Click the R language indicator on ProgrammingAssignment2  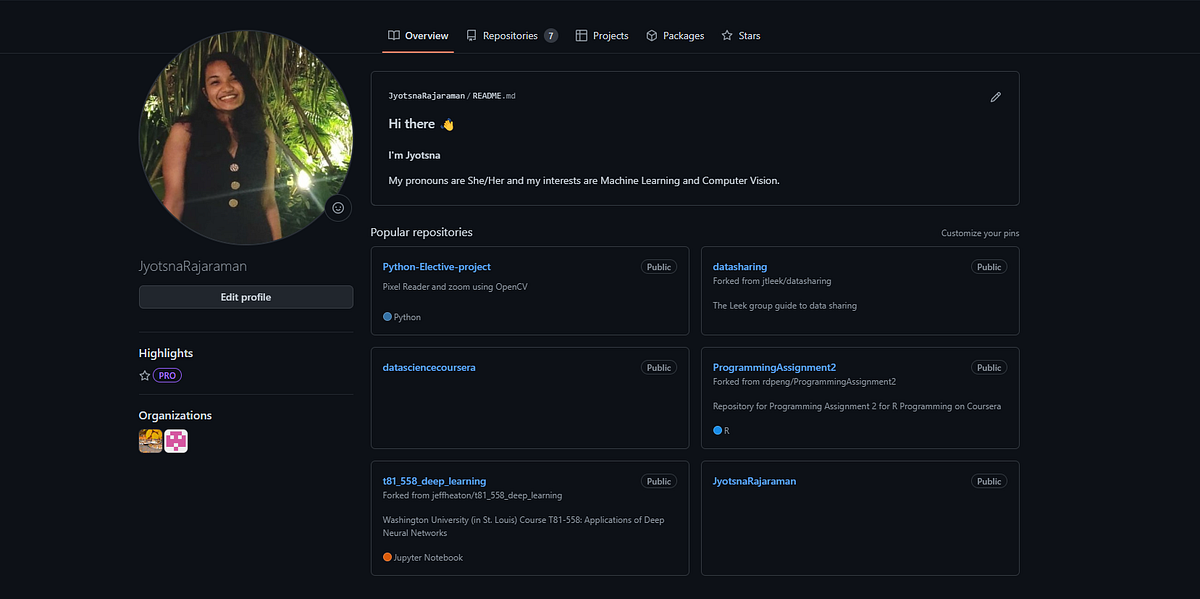(717, 430)
